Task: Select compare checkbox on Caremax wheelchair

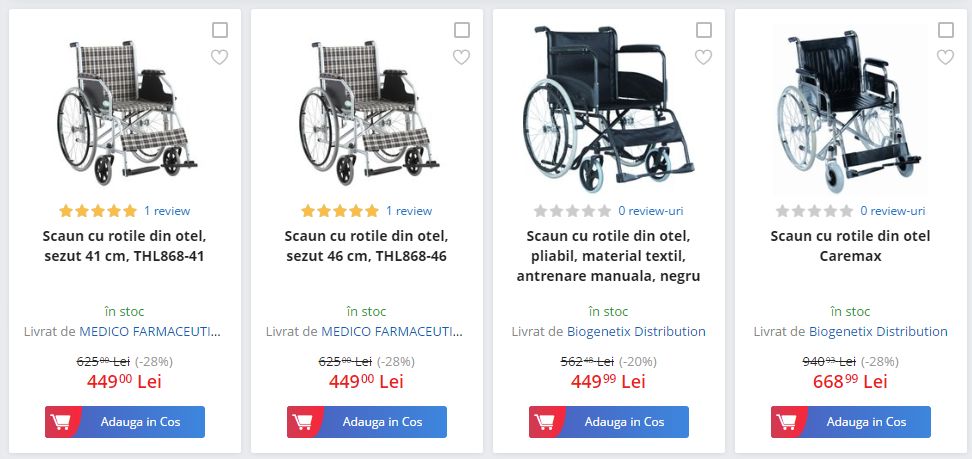Action: (x=945, y=30)
